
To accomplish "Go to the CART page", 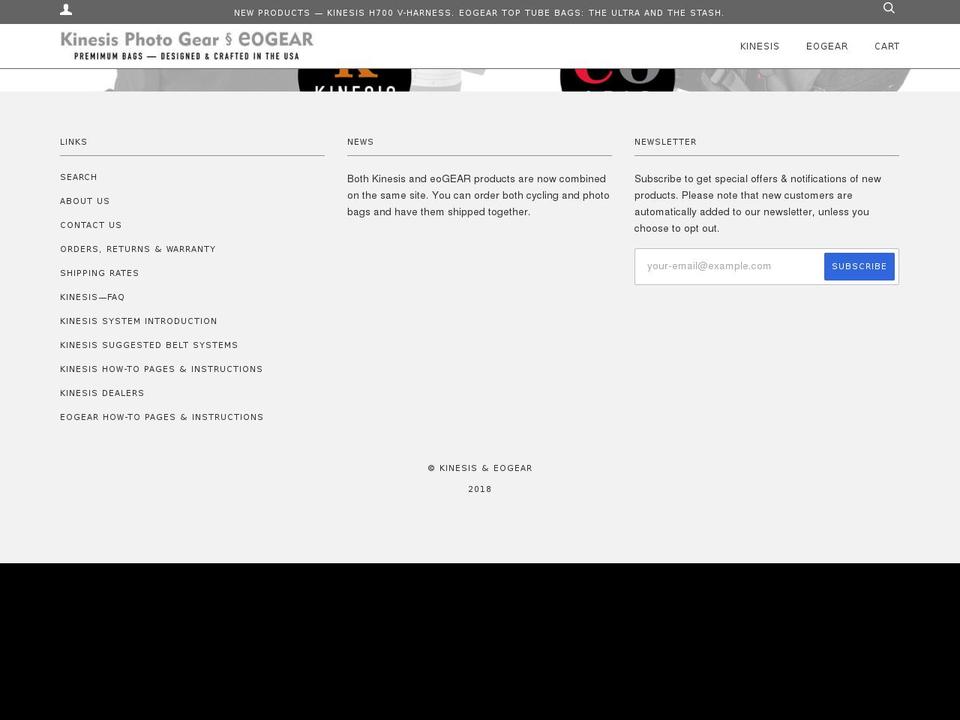I will [887, 47].
